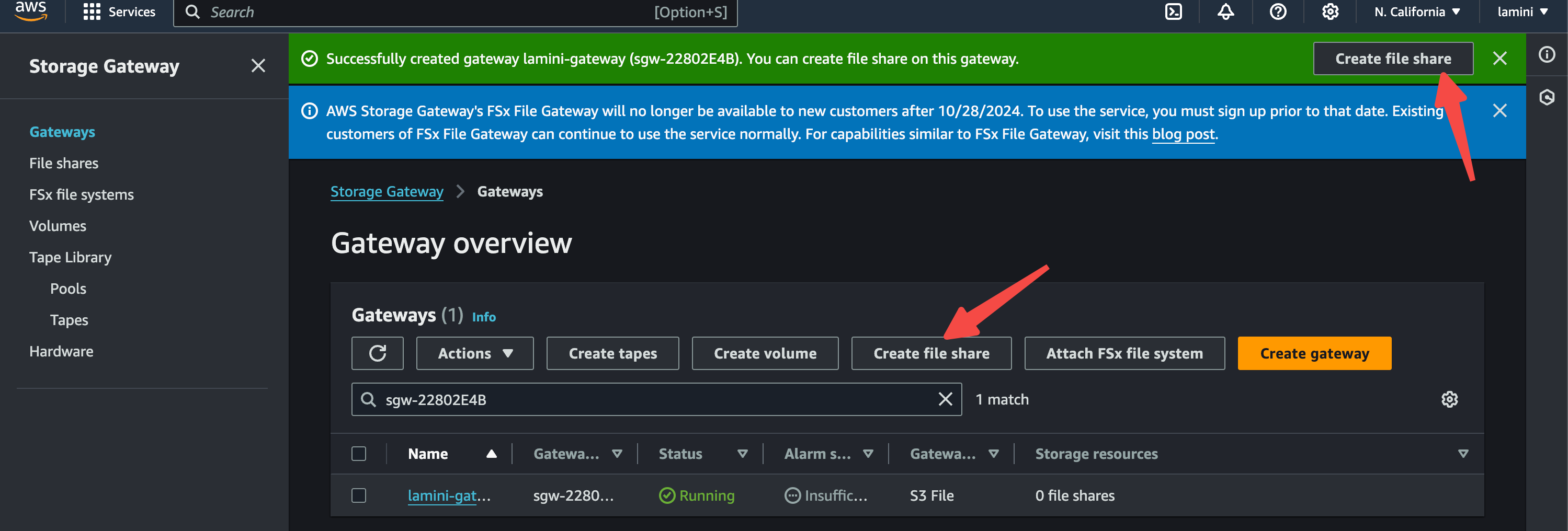1568x531 pixels.
Task: Expand the Actions dropdown
Action: click(x=475, y=353)
